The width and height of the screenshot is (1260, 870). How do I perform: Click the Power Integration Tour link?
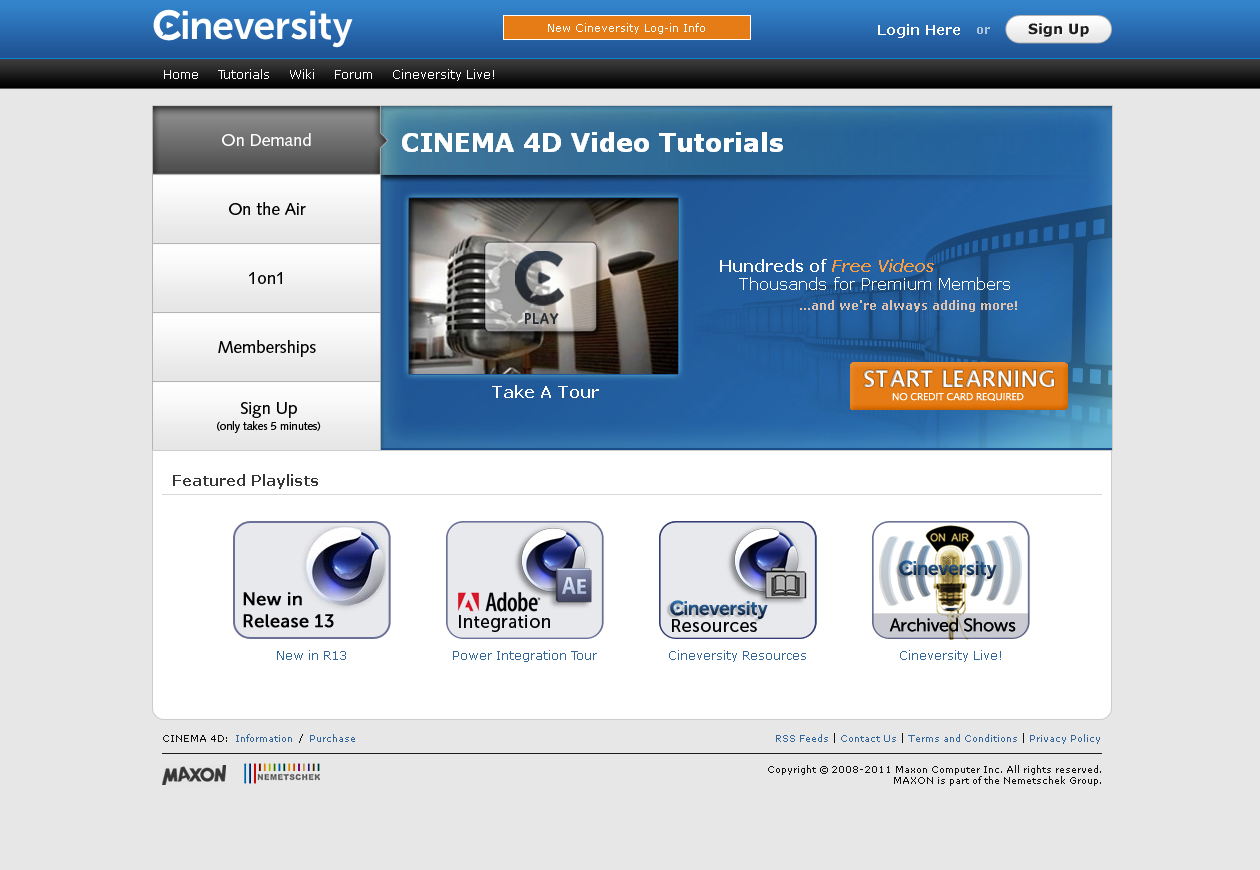[x=524, y=656]
